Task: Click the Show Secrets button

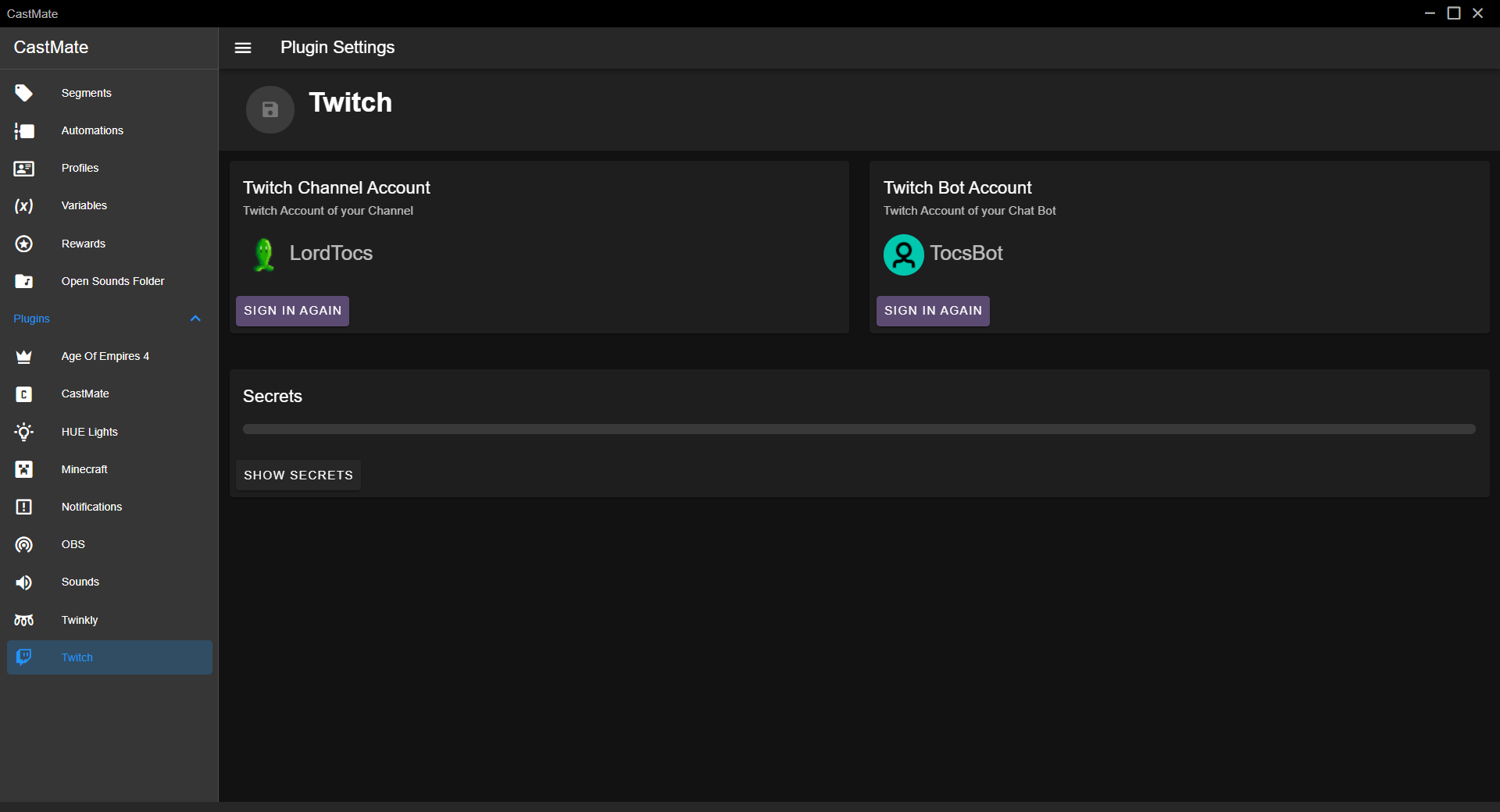Action: [298, 475]
